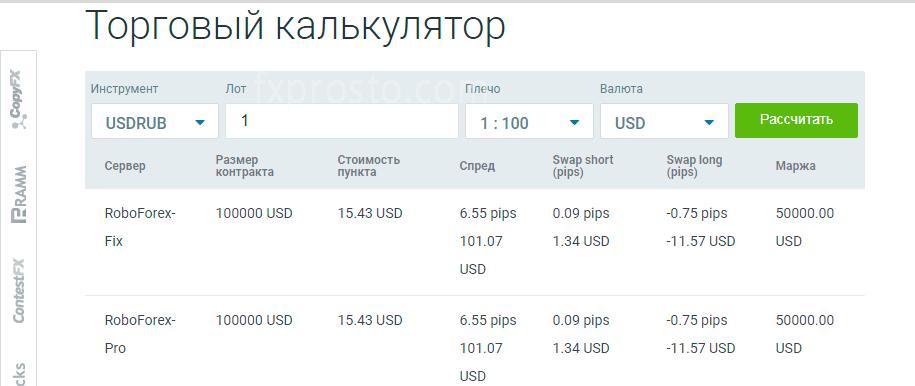Viewport: 915px width, 386px height.
Task: Open the ContestFX sidebar tab
Action: click(19, 290)
